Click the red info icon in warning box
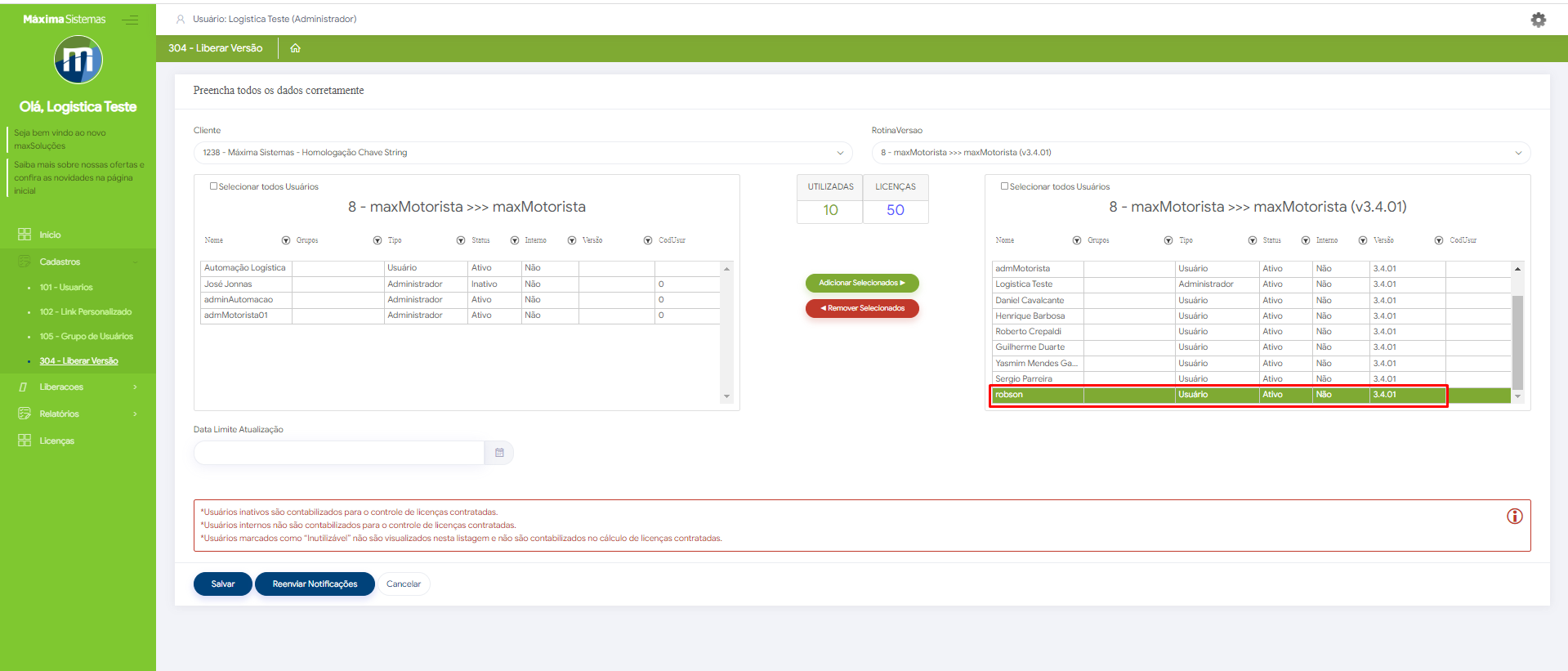 1514,517
